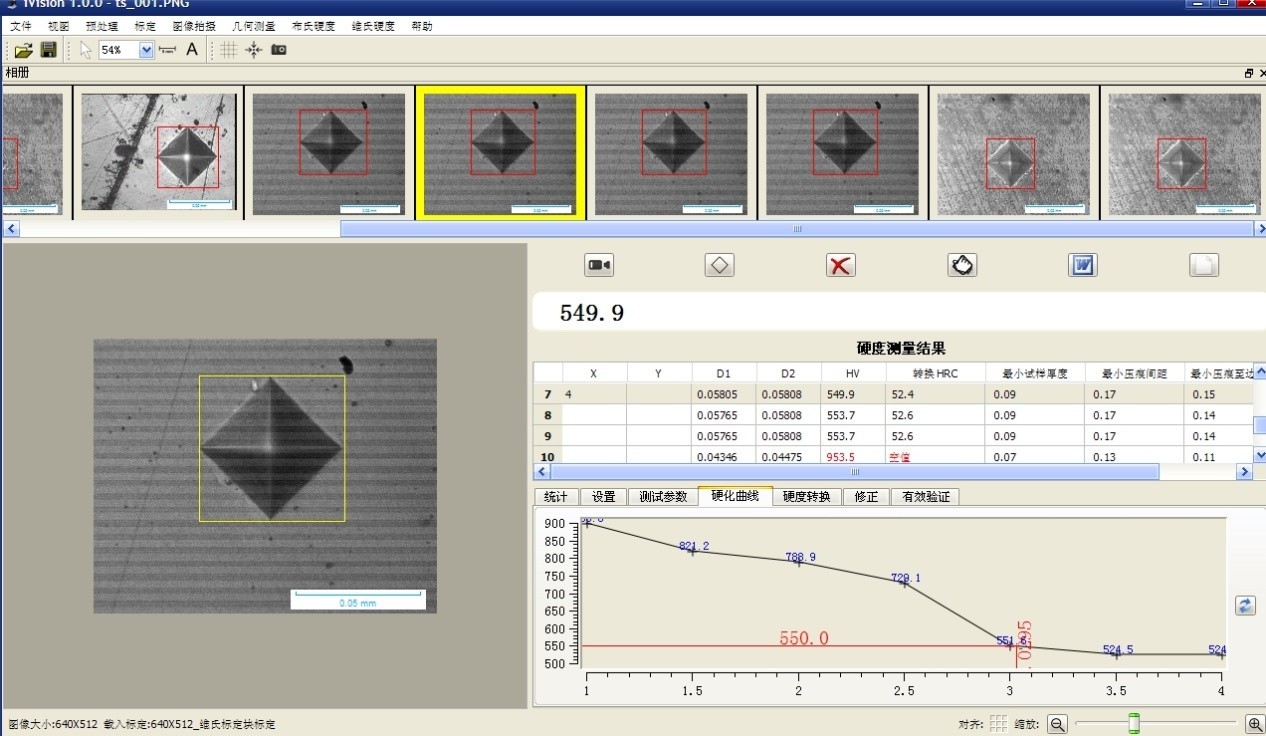Click the camera capture icon in toolbar
Screen dimensions: 1266x736
tap(279, 50)
